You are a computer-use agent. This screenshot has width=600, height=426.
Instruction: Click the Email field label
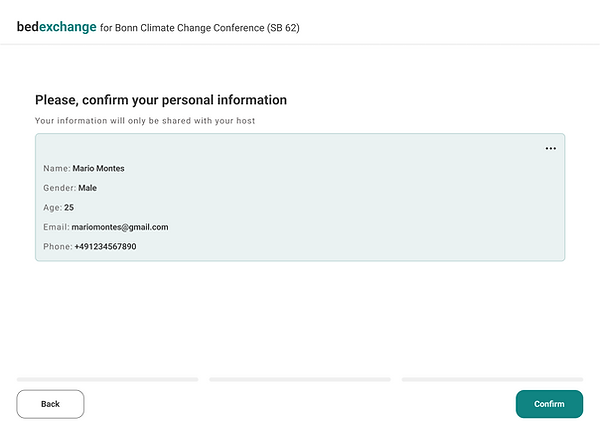(x=56, y=227)
